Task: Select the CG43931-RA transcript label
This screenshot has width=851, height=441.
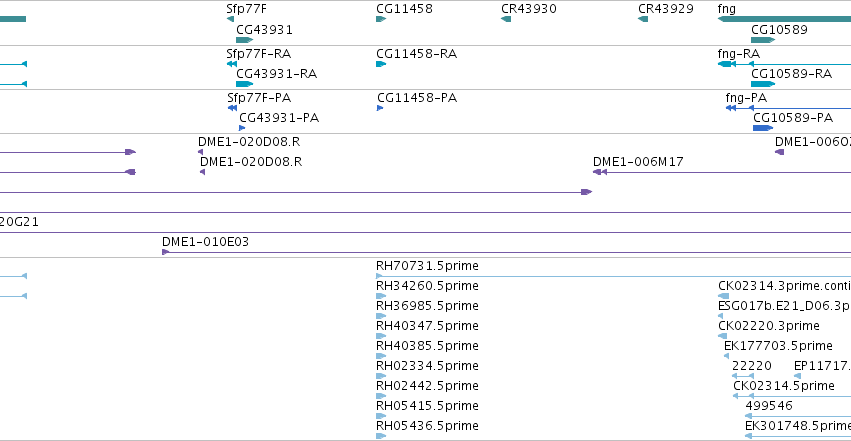Action: coord(276,74)
